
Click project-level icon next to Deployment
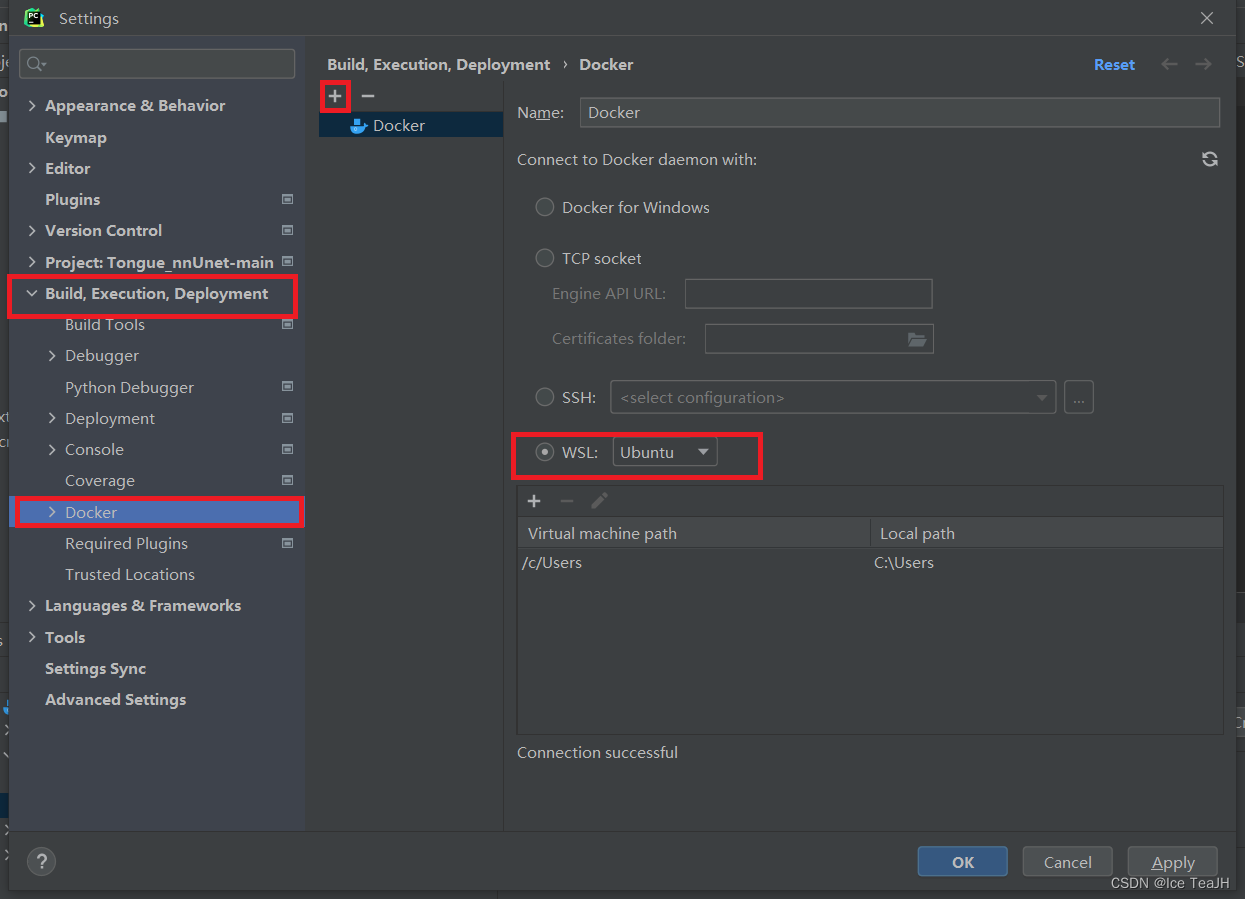[x=288, y=418]
